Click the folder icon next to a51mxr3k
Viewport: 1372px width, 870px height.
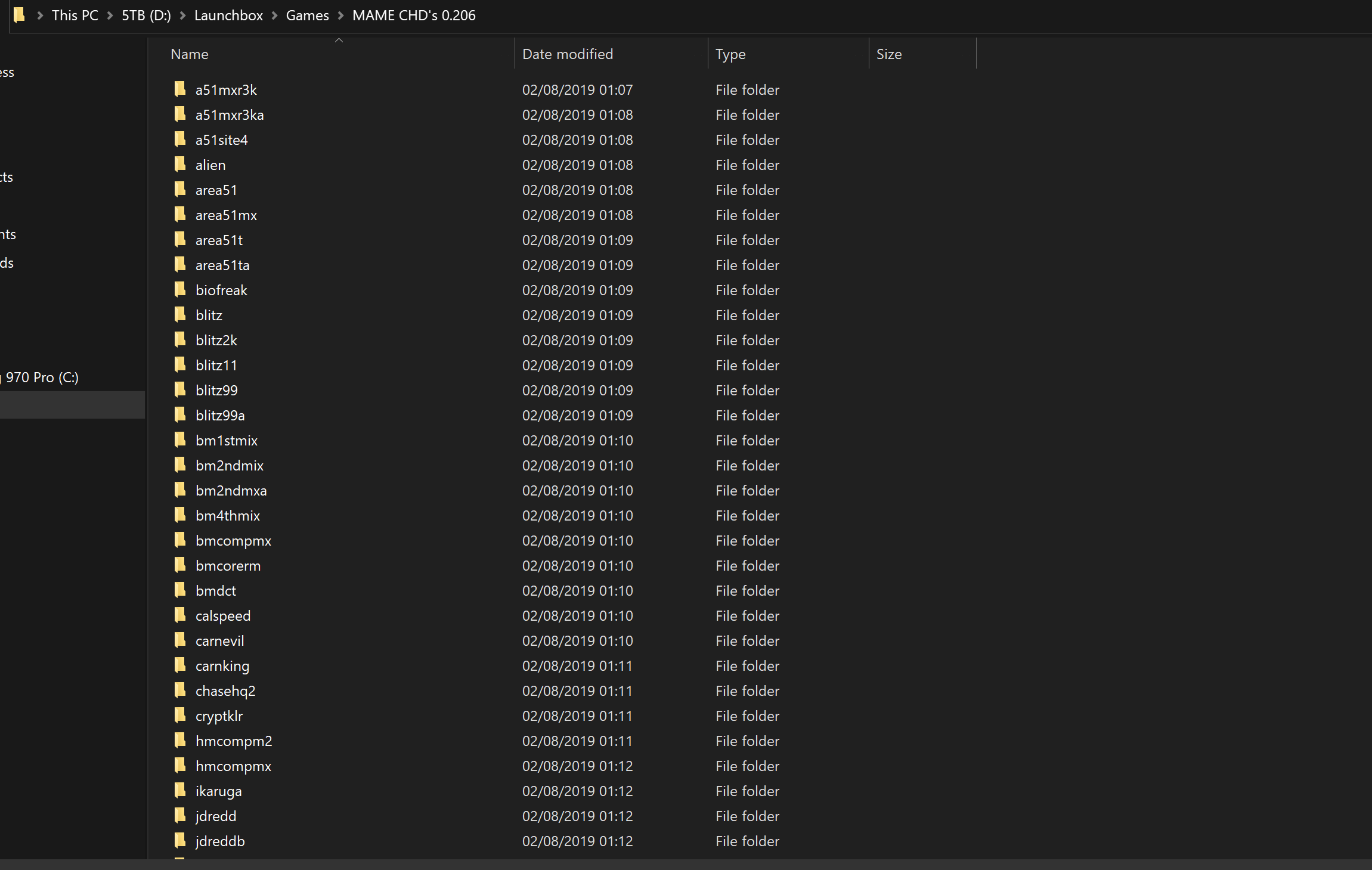[x=180, y=89]
